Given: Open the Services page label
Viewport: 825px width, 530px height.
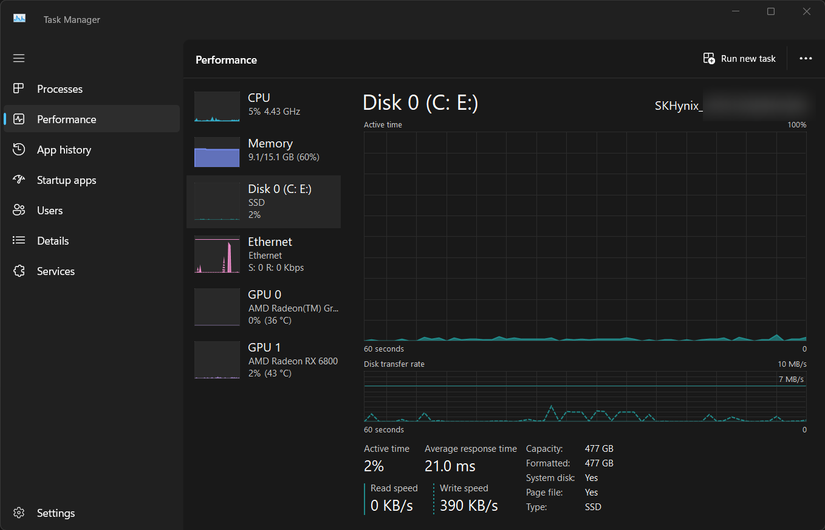Looking at the screenshot, I should point(56,271).
